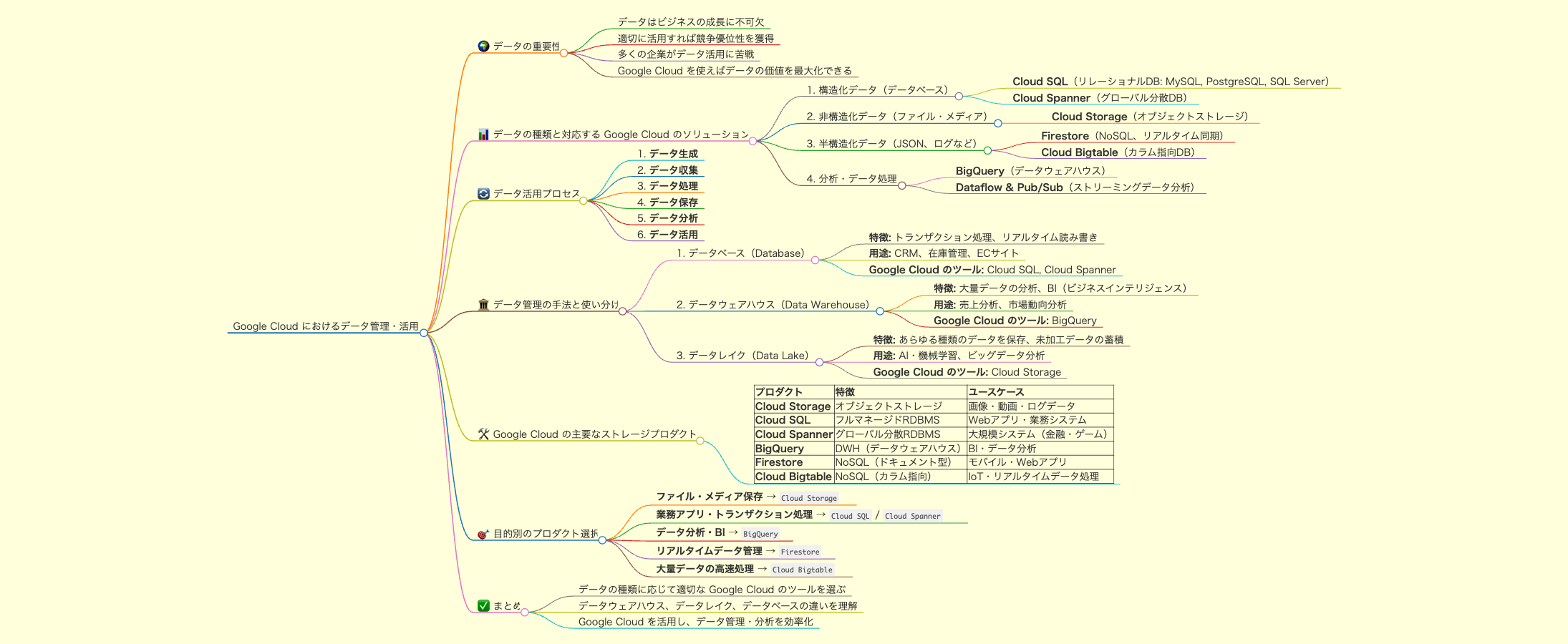The width and height of the screenshot is (1568, 644).
Task: Select the node Google Cloud のツール: BigQuery
Action: [1015, 321]
